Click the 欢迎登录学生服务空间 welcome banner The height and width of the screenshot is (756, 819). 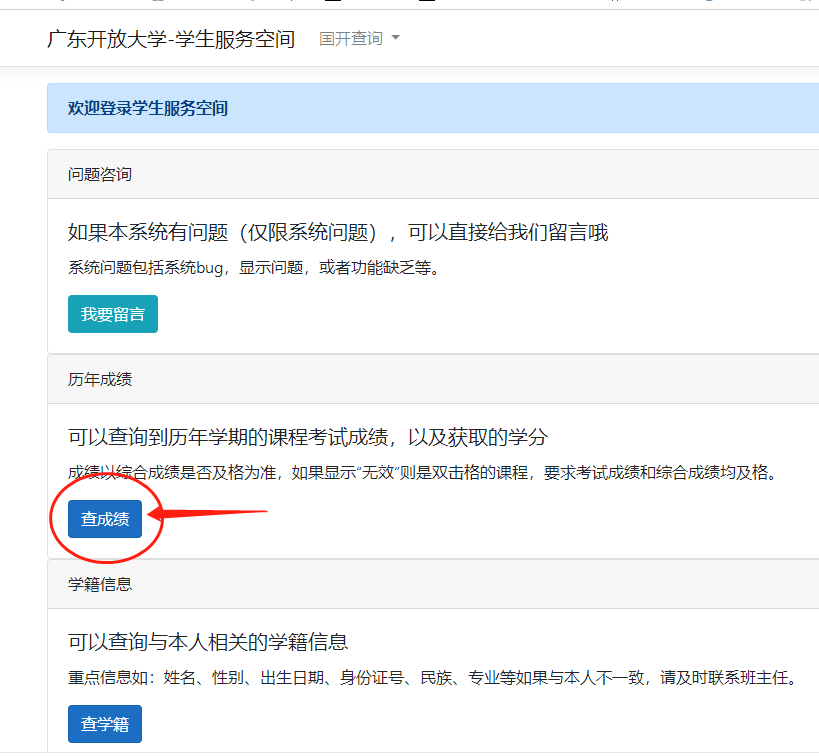147,108
